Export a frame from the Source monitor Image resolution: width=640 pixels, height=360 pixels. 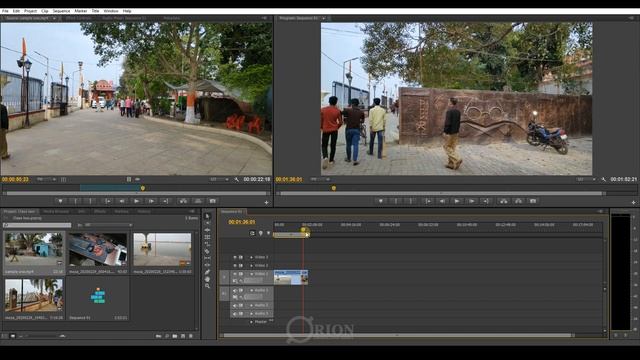click(213, 201)
